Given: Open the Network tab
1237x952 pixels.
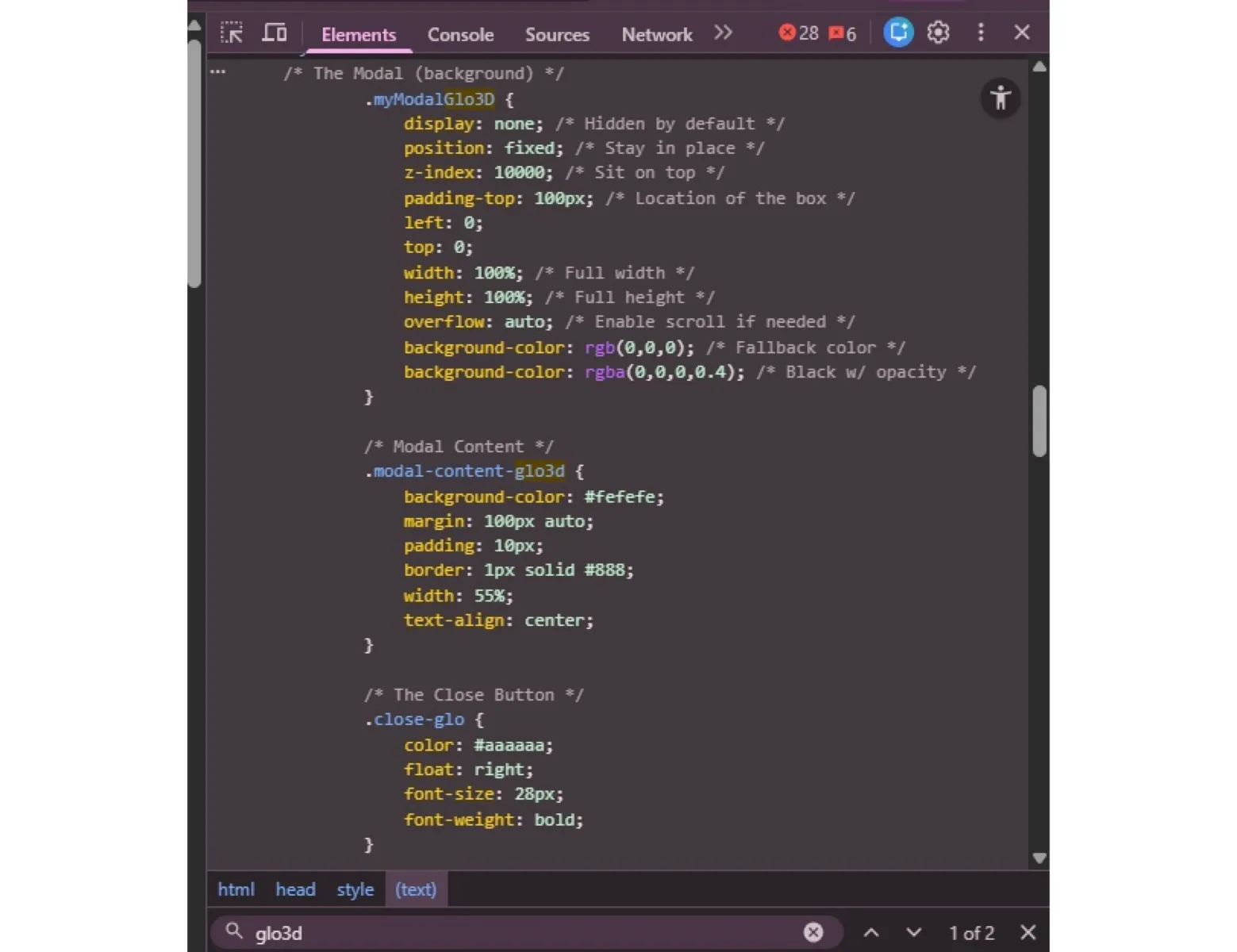Looking at the screenshot, I should [x=656, y=35].
